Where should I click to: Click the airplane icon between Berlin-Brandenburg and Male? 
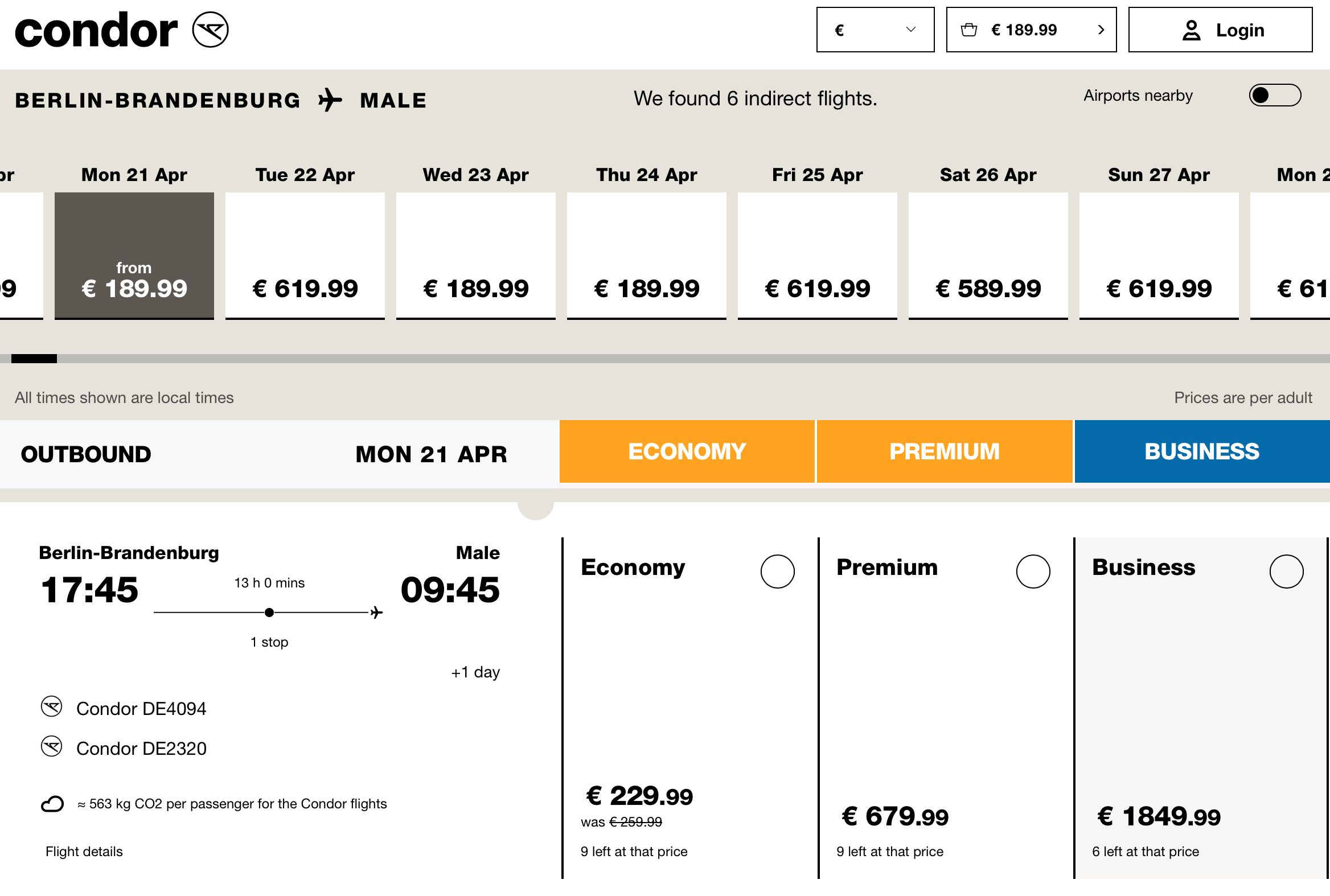(x=330, y=100)
